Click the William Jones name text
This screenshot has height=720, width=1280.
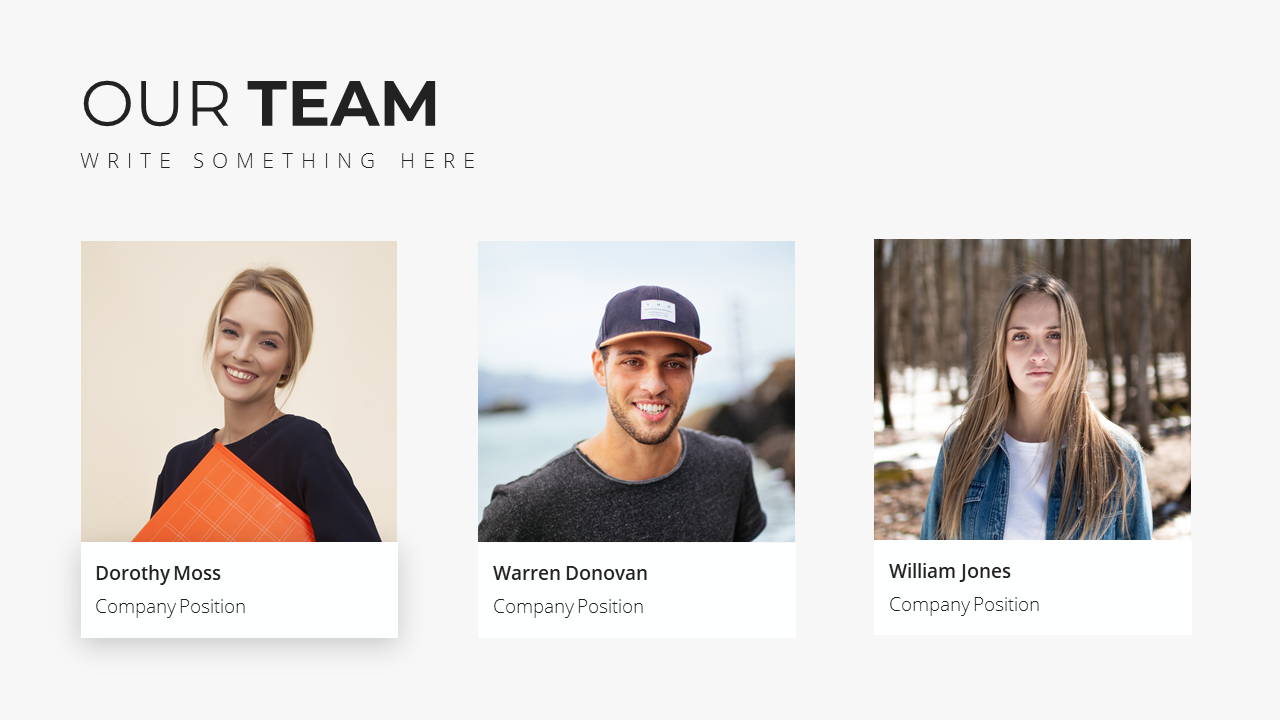click(x=950, y=571)
